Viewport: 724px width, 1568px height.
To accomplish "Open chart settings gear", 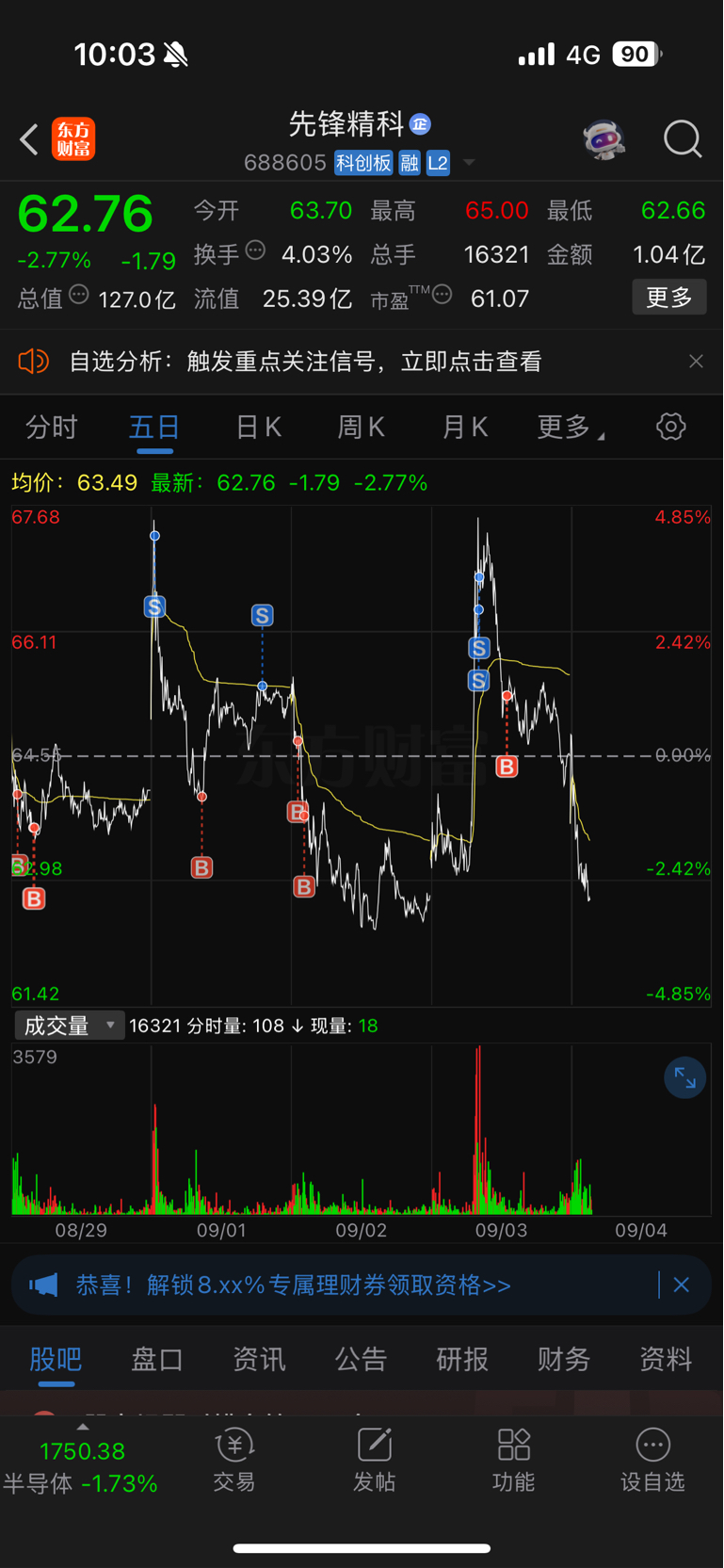I will [x=671, y=427].
